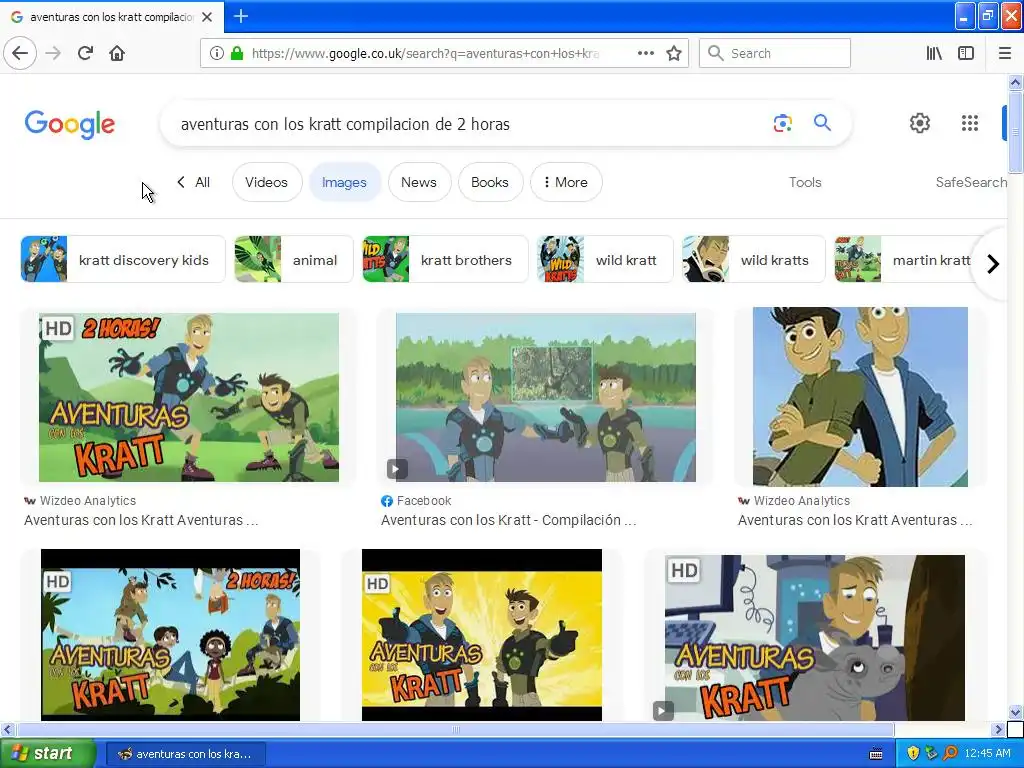Toggle the Firefox sidebar view
Screen dimensions: 1024x768
(x=966, y=53)
